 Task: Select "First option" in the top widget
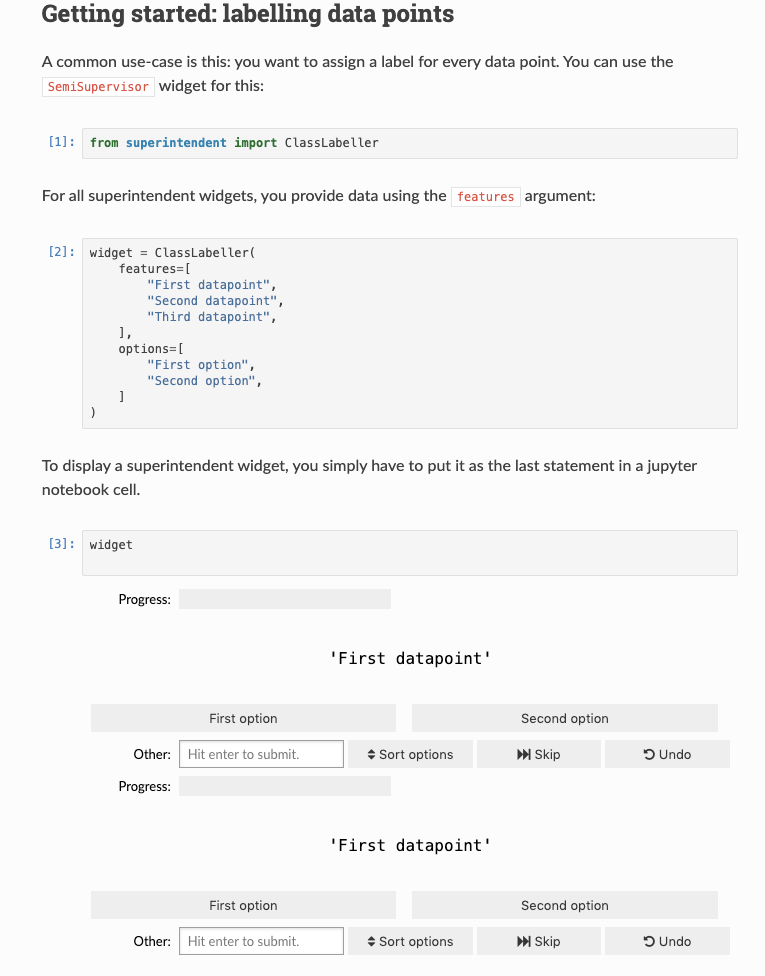(x=243, y=717)
